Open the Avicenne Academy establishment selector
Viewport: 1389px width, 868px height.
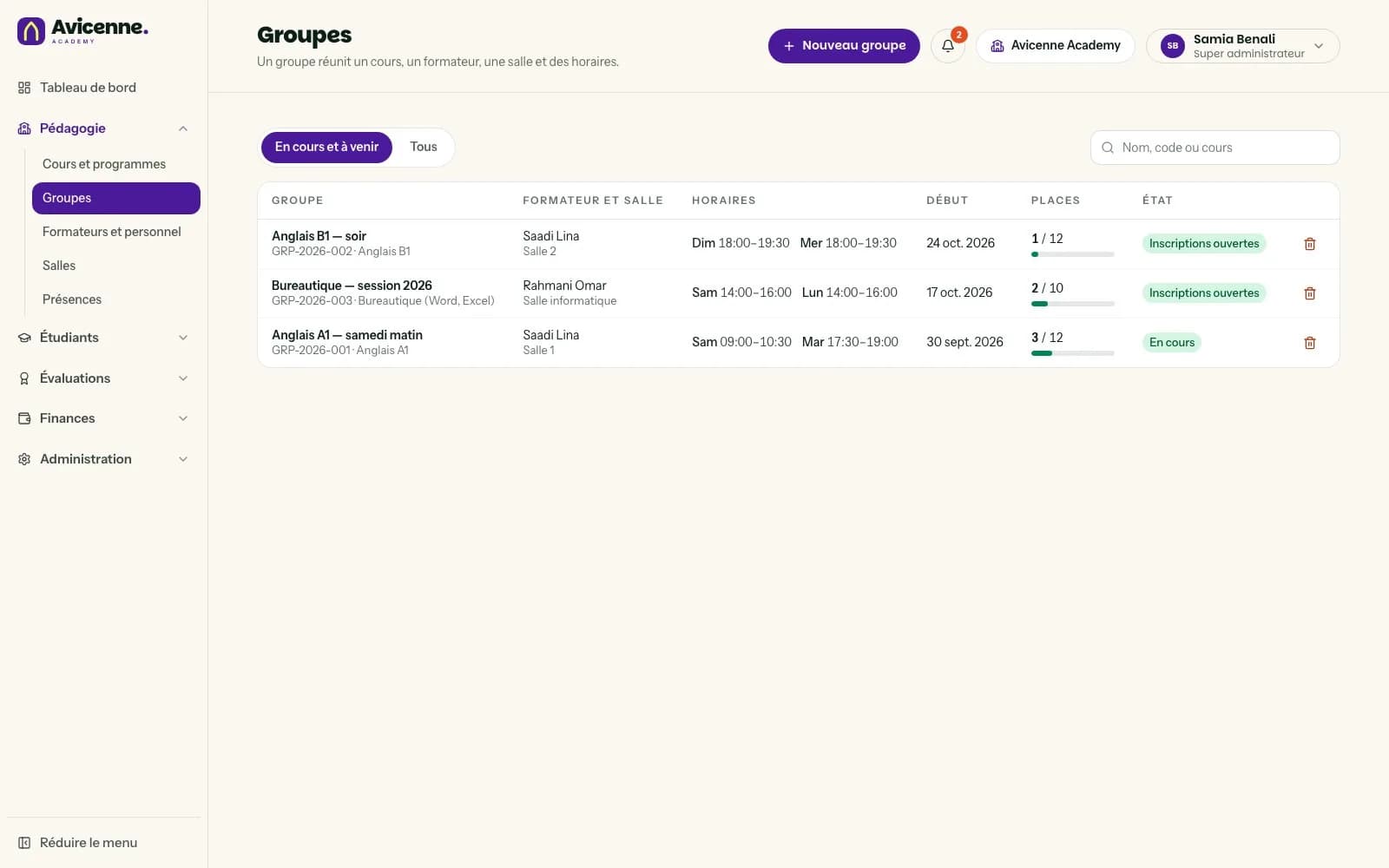1056,46
